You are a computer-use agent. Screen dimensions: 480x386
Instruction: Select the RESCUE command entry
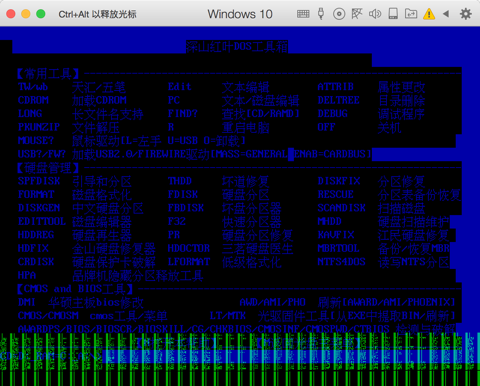pos(336,195)
